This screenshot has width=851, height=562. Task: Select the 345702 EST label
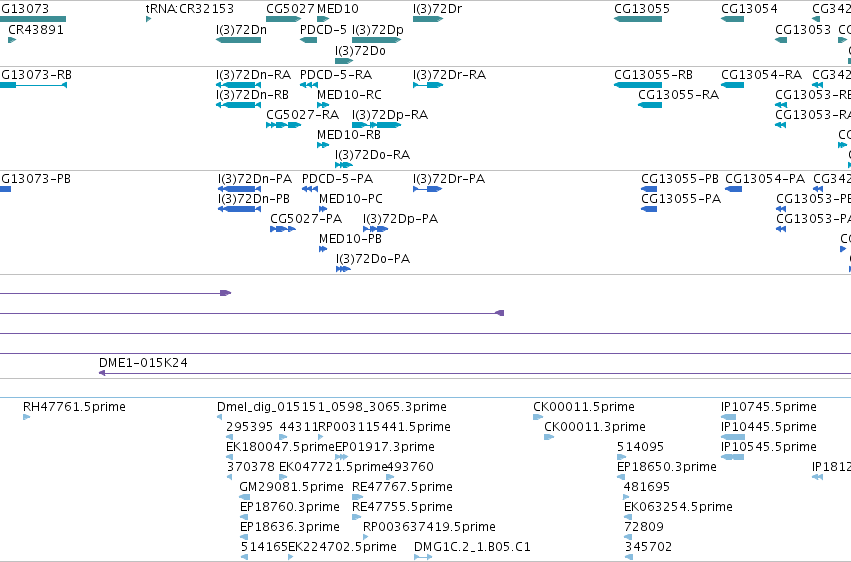pyautogui.click(x=648, y=547)
